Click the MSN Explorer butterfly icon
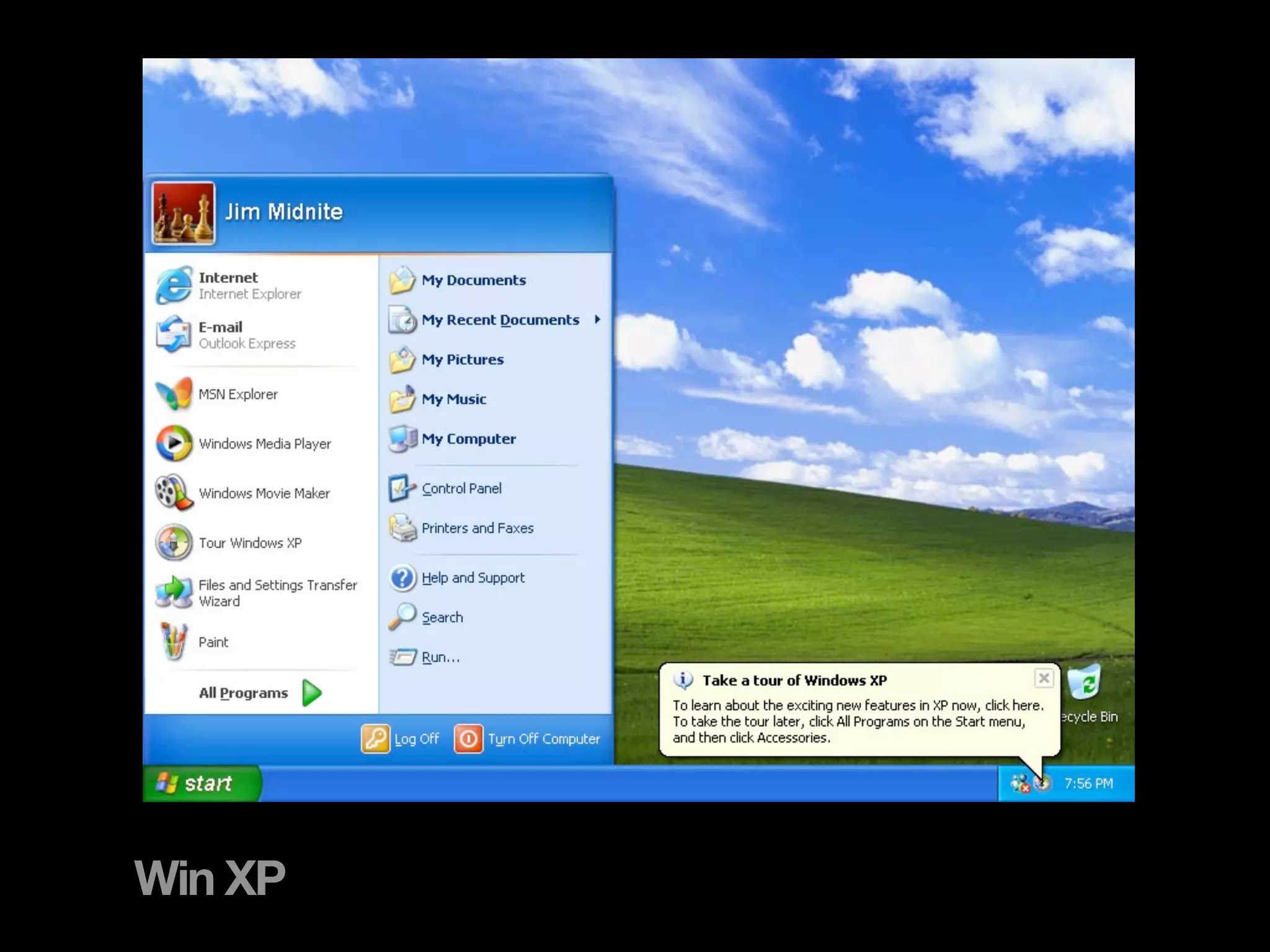 tap(174, 394)
